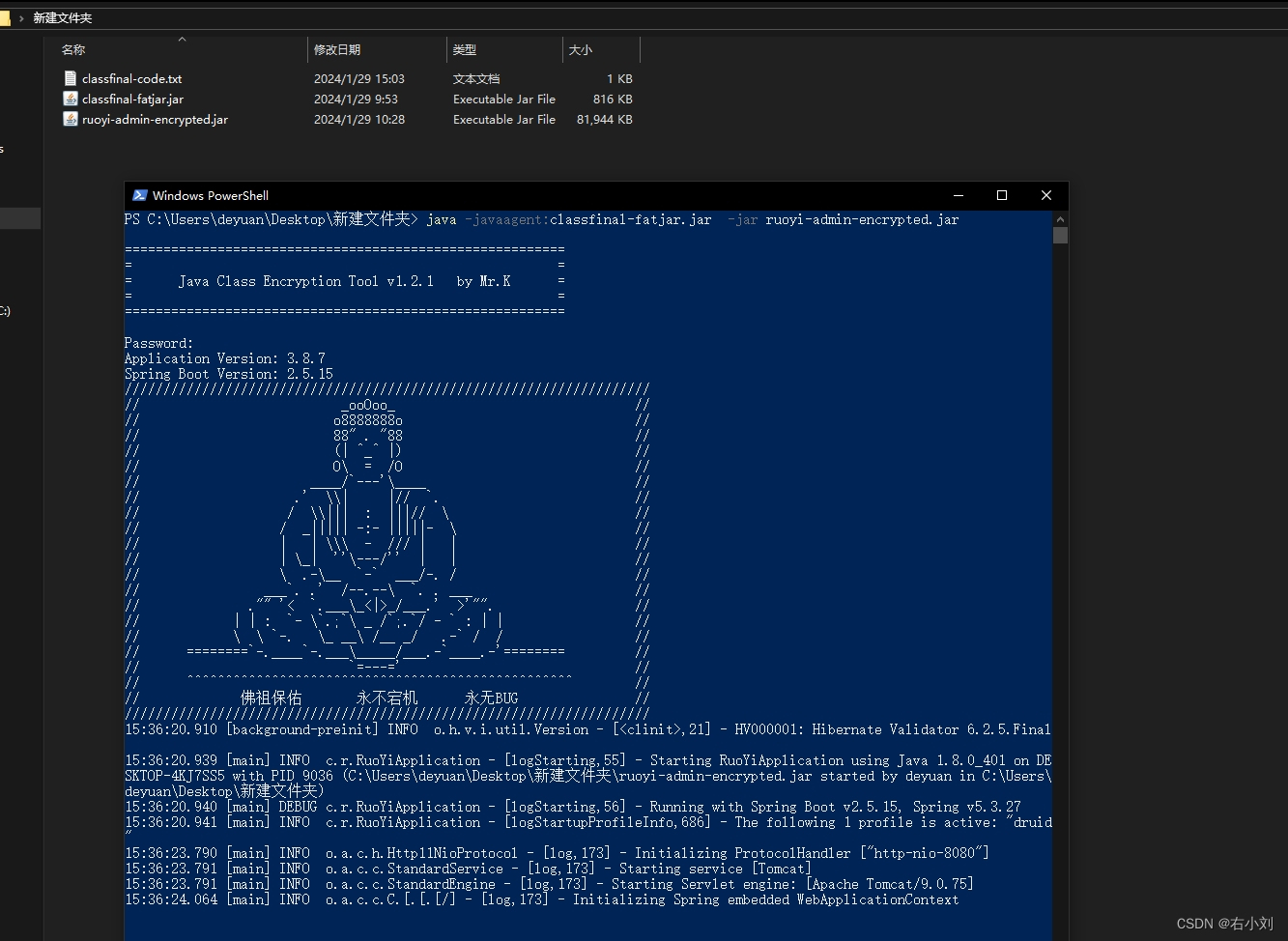The image size is (1288, 941).
Task: Select the file name classfinal-code.txt
Action: (131, 79)
